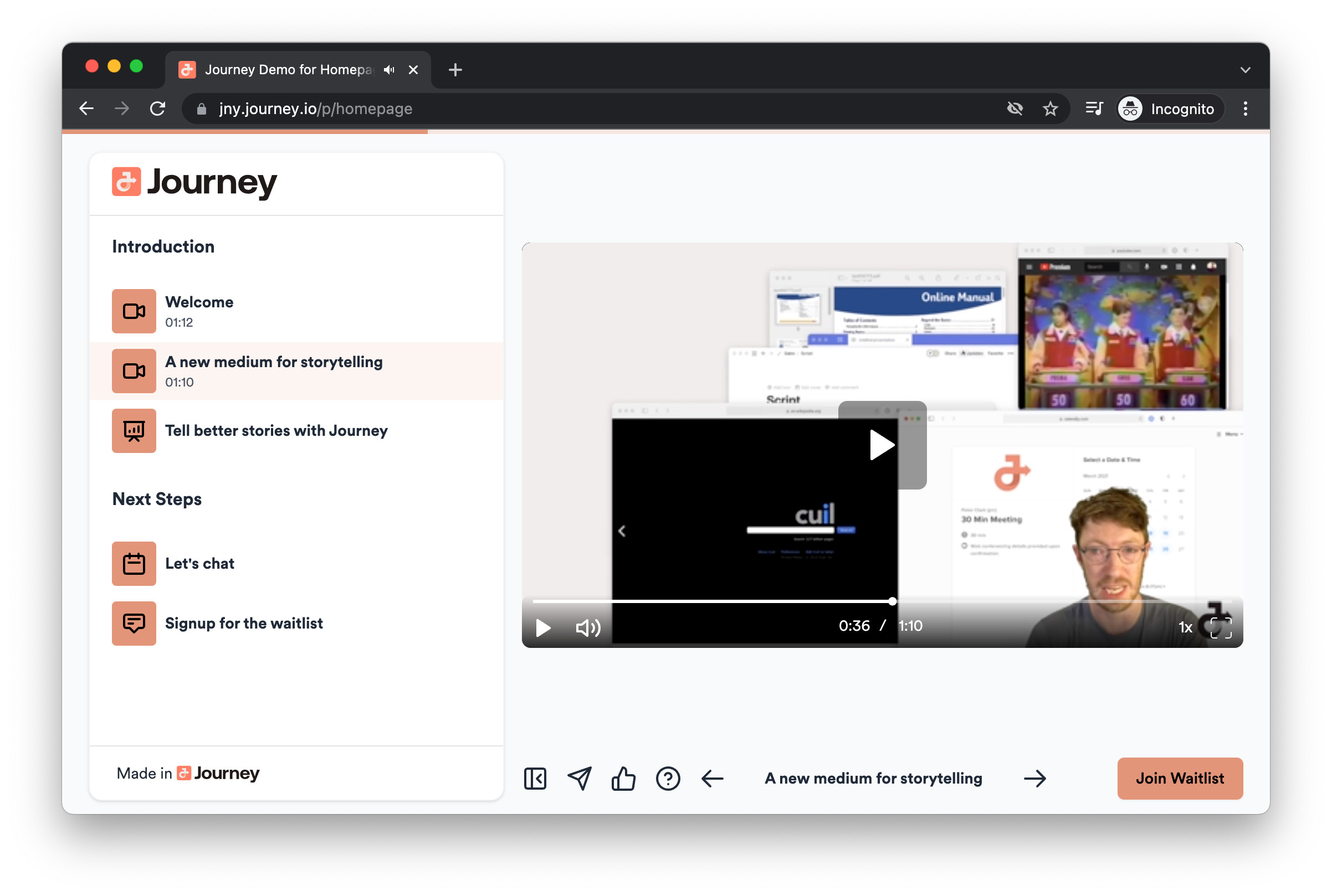Close the Journey Demo tab
Image resolution: width=1332 pixels, height=896 pixels.
pyautogui.click(x=413, y=70)
